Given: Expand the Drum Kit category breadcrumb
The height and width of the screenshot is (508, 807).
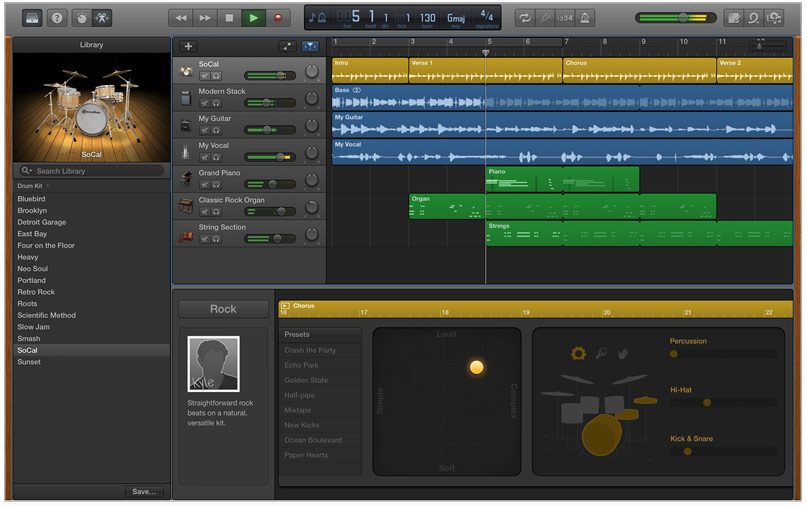Looking at the screenshot, I should tap(30, 186).
